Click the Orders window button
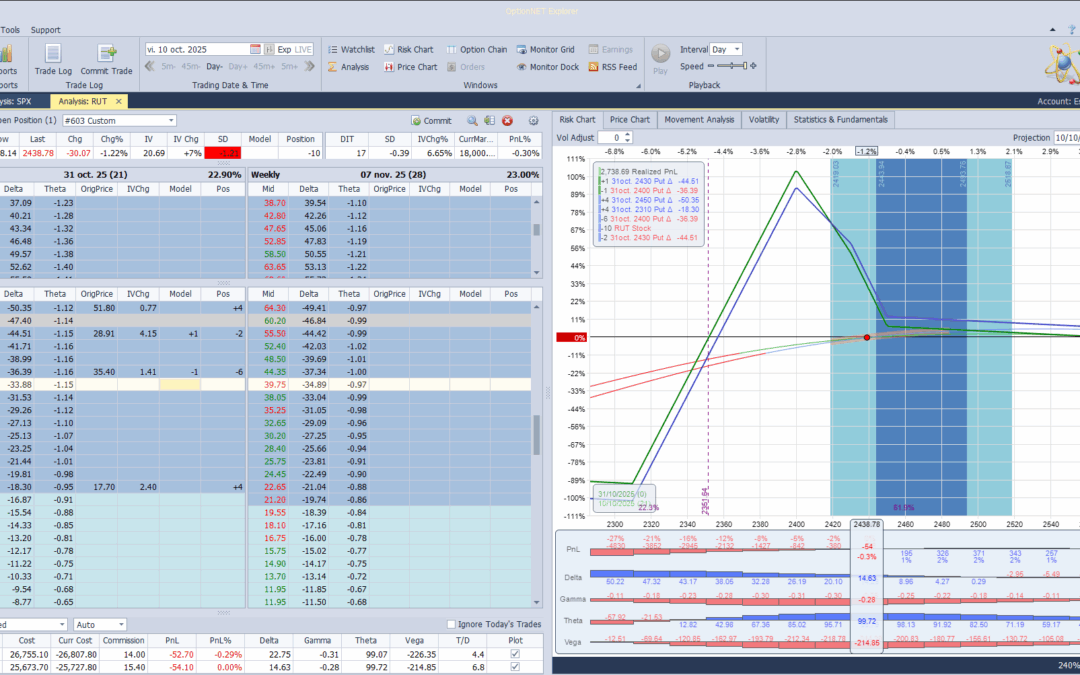This screenshot has height=675, width=1080. [x=466, y=67]
